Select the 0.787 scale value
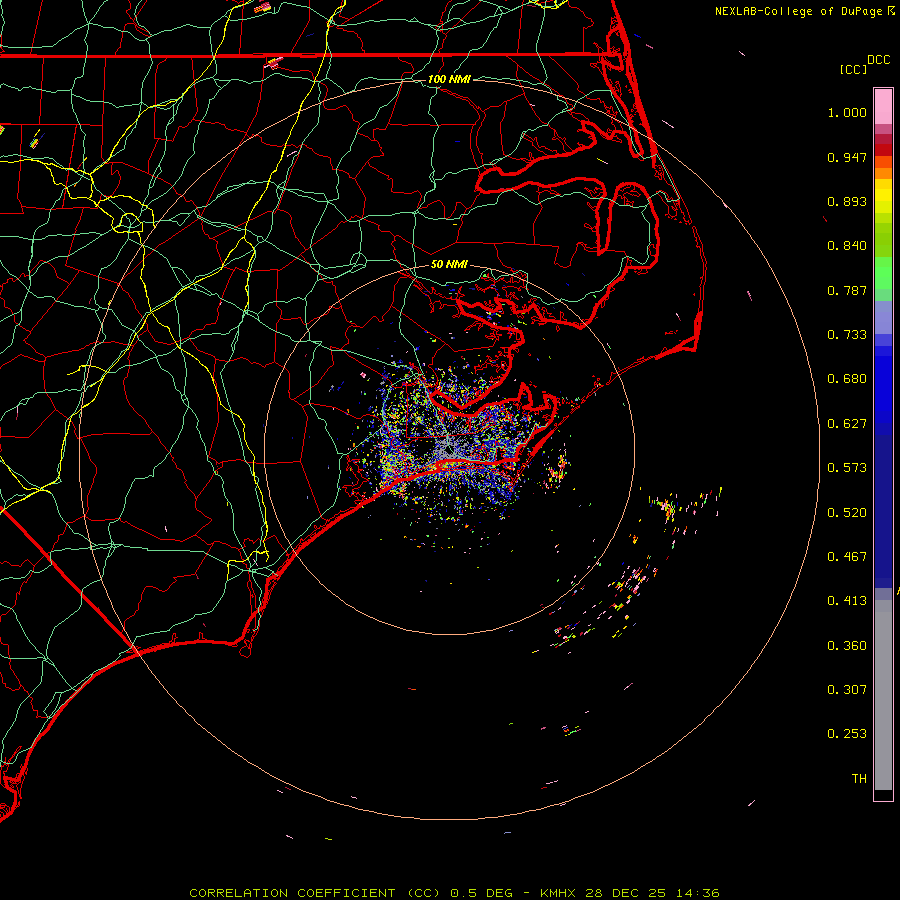This screenshot has width=900, height=900. pyautogui.click(x=847, y=290)
